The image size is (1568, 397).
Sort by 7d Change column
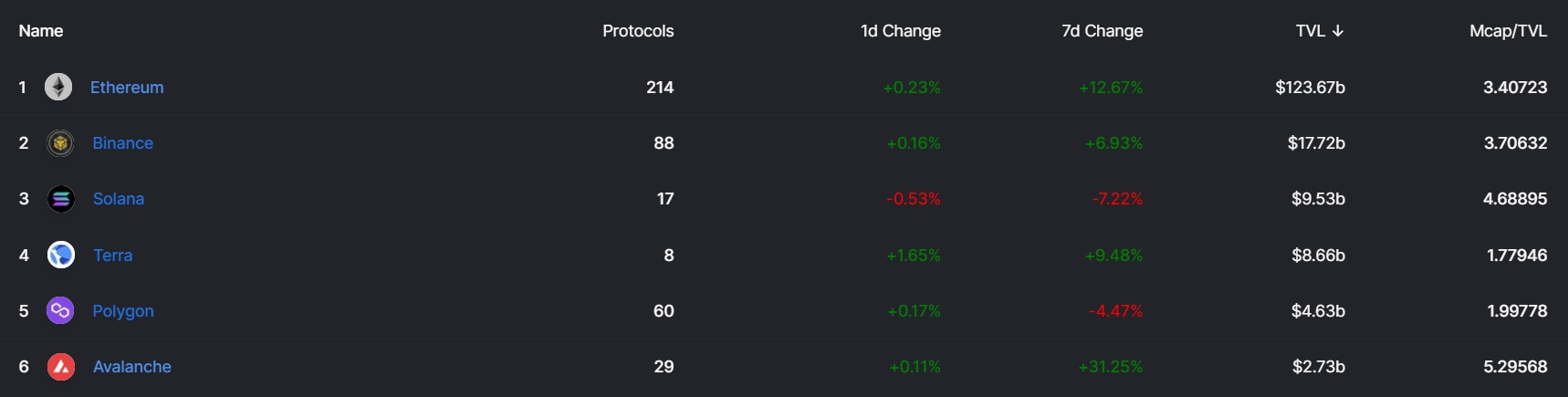click(1103, 31)
